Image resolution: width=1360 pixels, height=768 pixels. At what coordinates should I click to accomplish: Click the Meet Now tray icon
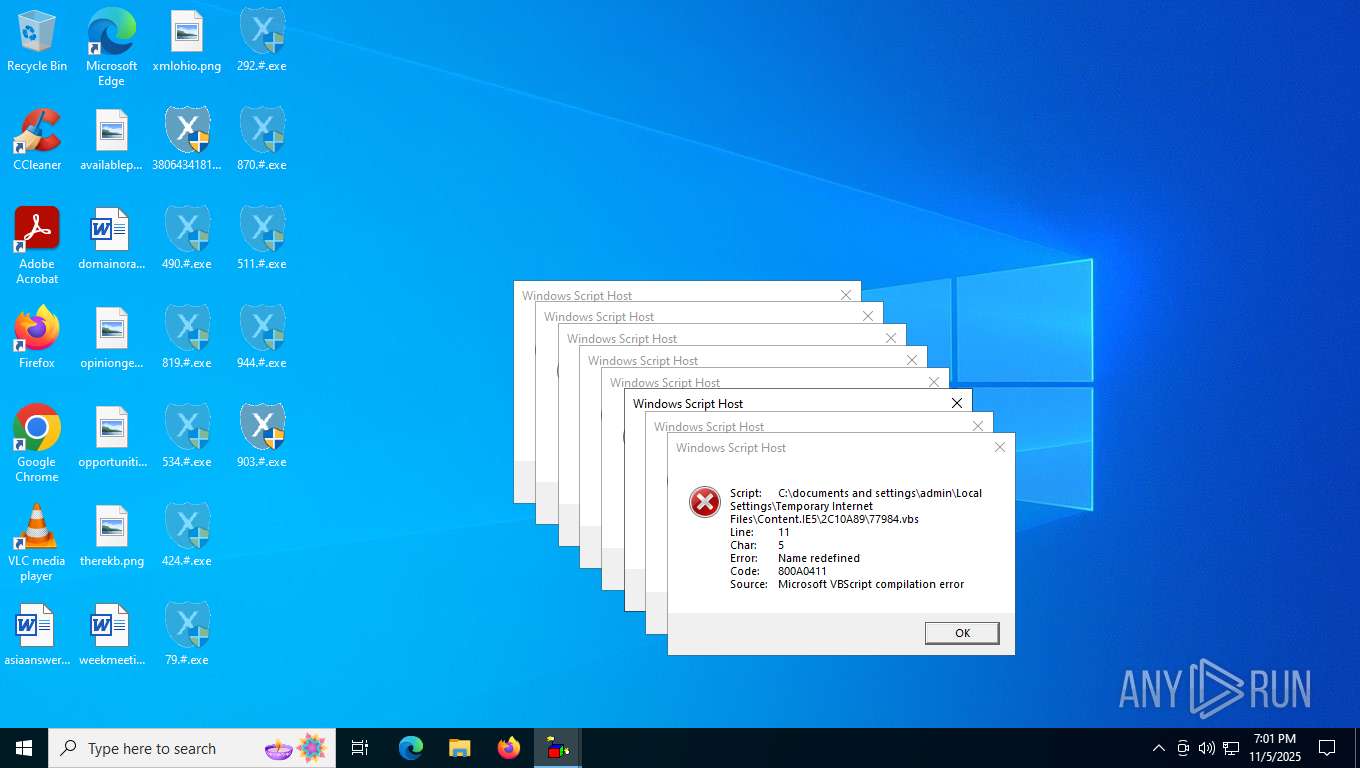(x=1183, y=748)
